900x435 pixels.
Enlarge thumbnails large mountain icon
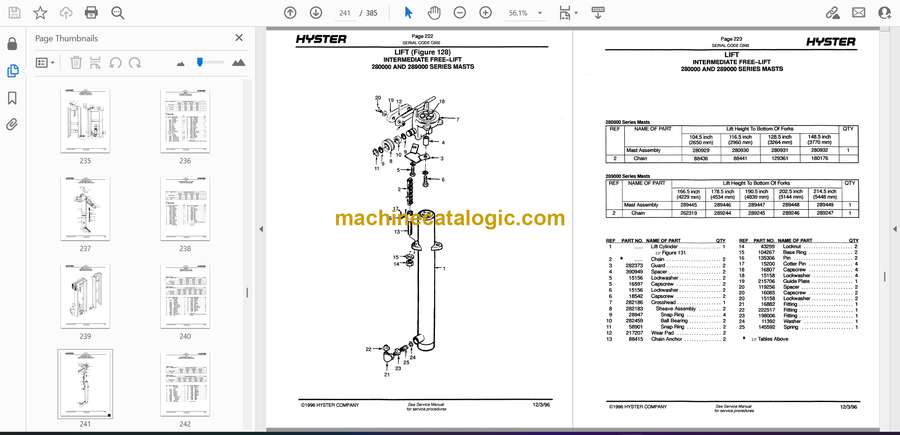pyautogui.click(x=239, y=63)
